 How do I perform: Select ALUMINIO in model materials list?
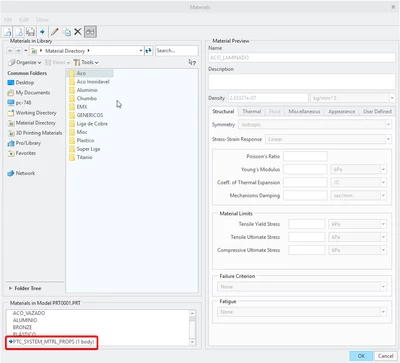click(25, 320)
